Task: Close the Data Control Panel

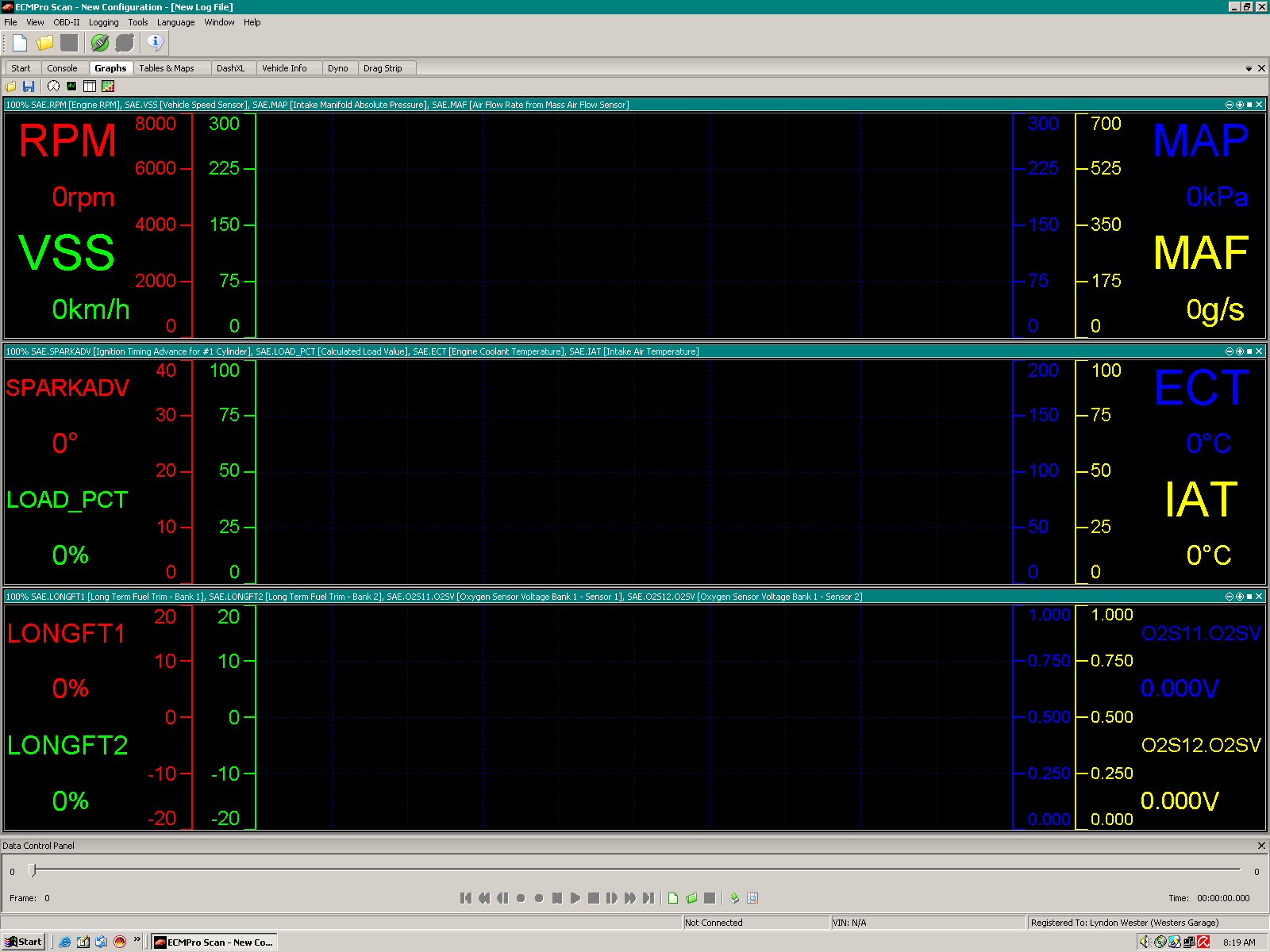Action: click(x=1261, y=846)
